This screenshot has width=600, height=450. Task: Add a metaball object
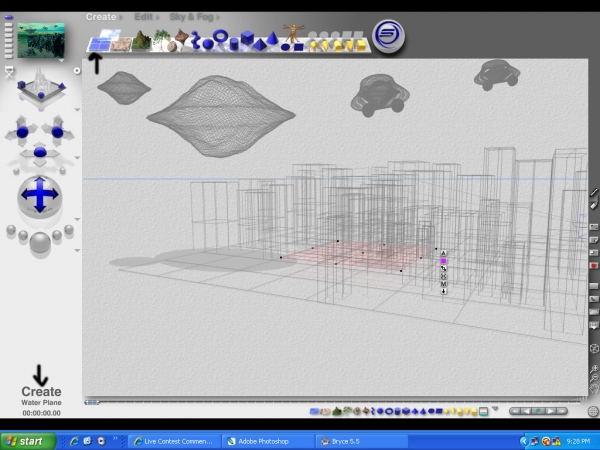[196, 40]
